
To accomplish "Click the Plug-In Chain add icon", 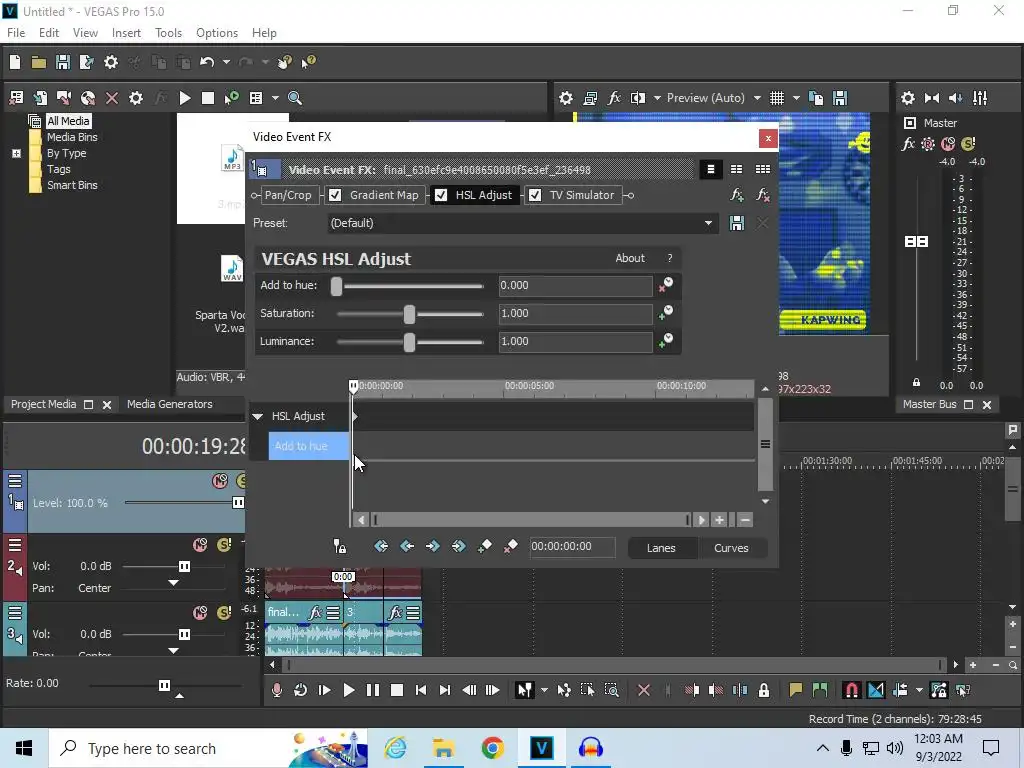I will pos(737,195).
